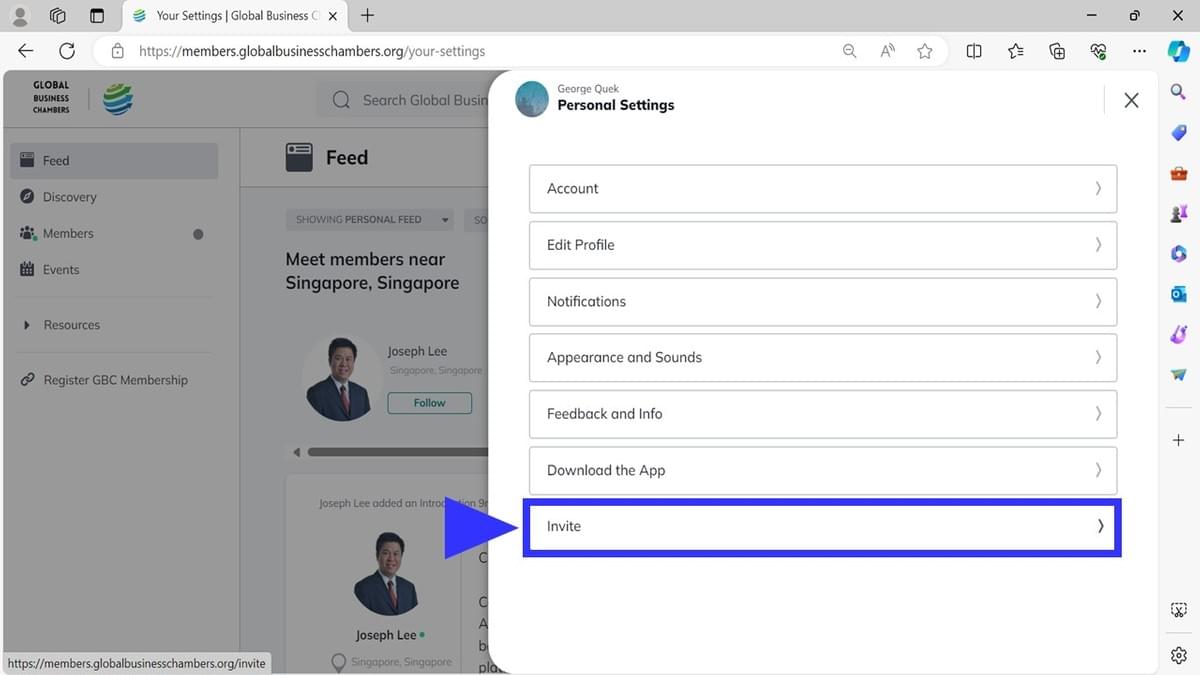The image size is (1200, 675).
Task: Open the Games chess icon in sidebar
Action: pos(1178,213)
